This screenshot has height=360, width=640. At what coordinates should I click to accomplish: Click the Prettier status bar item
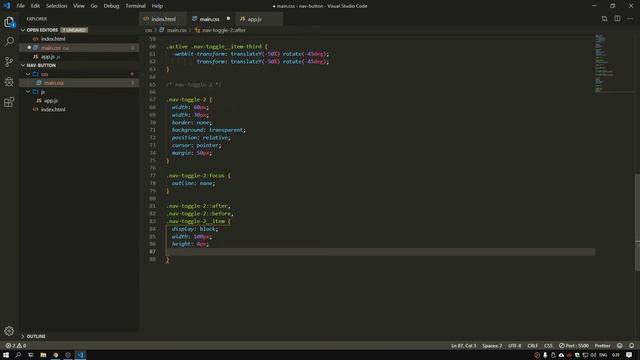click(602, 346)
